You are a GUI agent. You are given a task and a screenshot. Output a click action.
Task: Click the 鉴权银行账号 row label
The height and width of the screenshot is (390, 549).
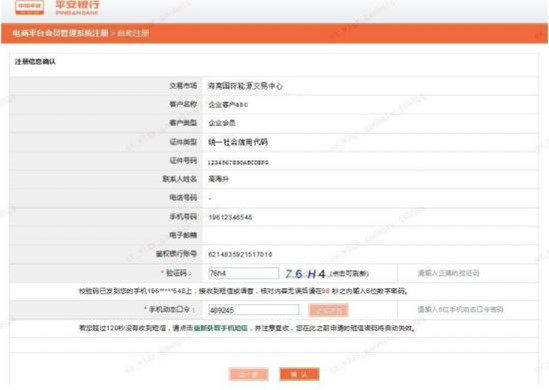[x=176, y=254]
